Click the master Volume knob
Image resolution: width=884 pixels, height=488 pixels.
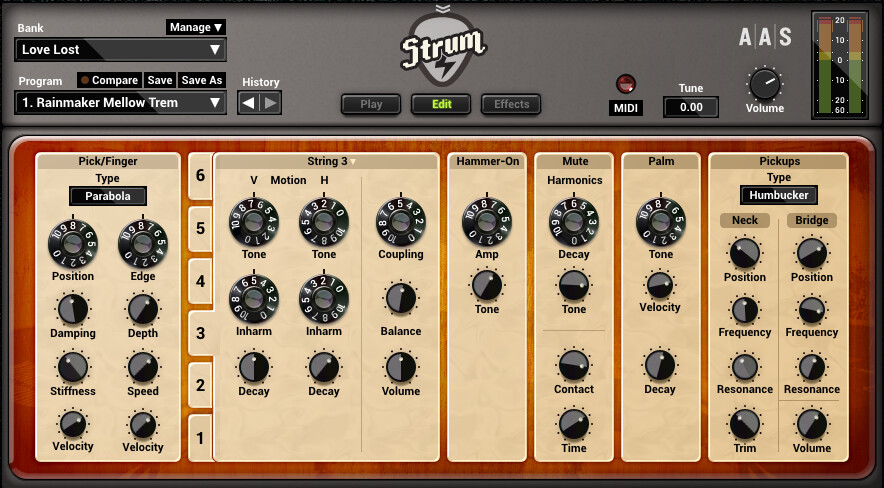(x=764, y=84)
